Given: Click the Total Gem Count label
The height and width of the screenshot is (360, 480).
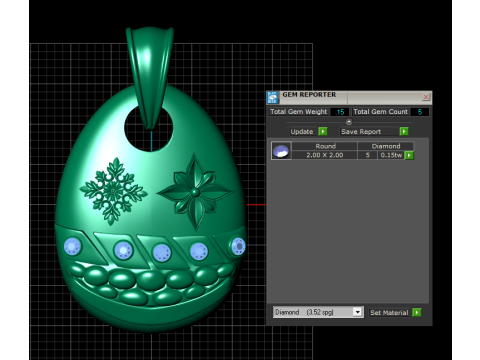Looking at the screenshot, I should (380, 112).
